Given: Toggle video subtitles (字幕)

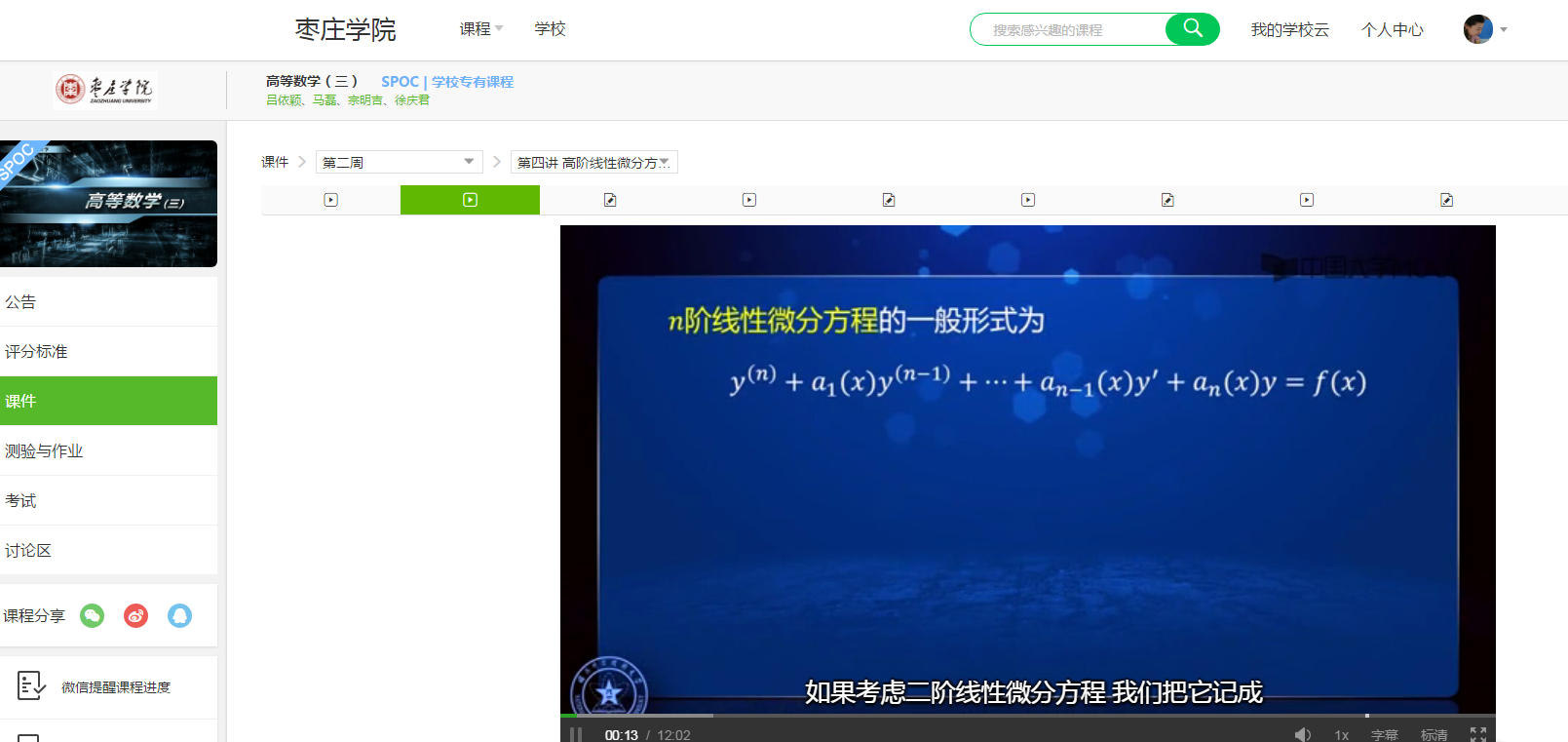Looking at the screenshot, I should point(1384,734).
